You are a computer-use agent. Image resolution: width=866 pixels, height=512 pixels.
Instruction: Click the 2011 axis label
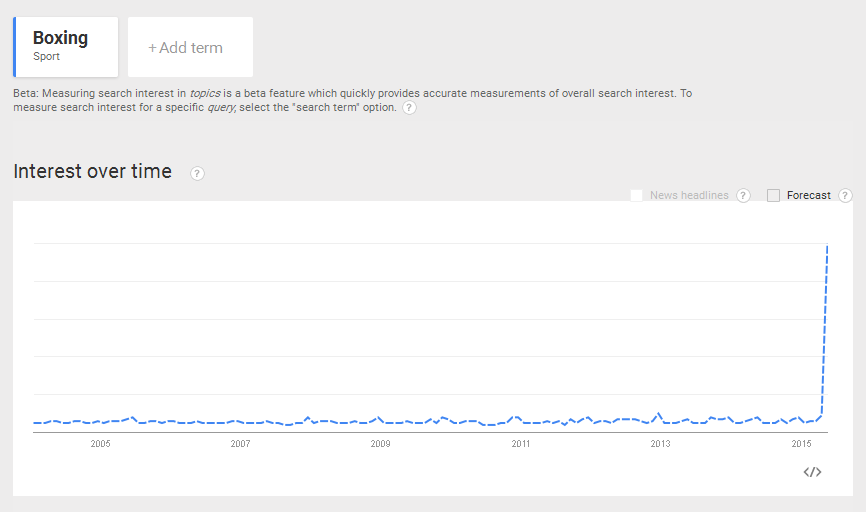tap(520, 444)
